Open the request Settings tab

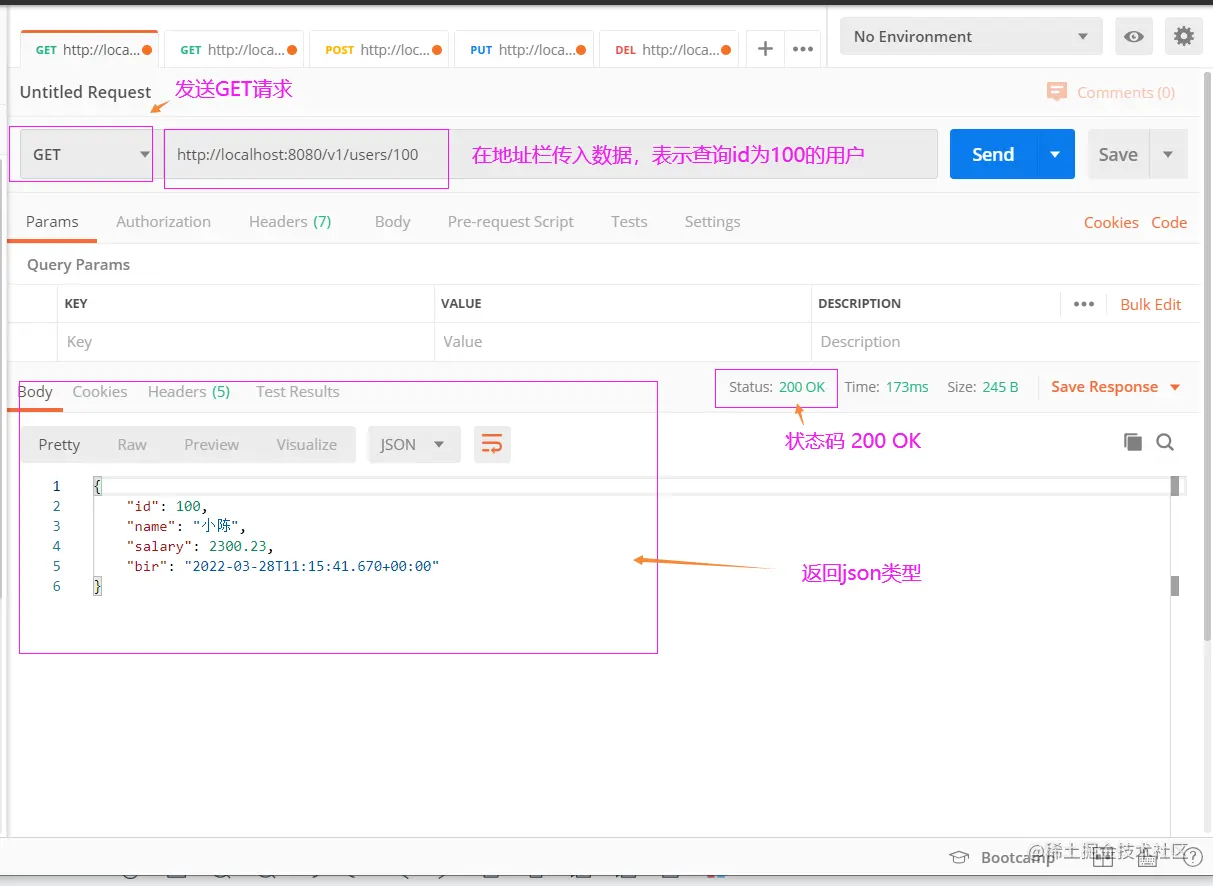712,222
